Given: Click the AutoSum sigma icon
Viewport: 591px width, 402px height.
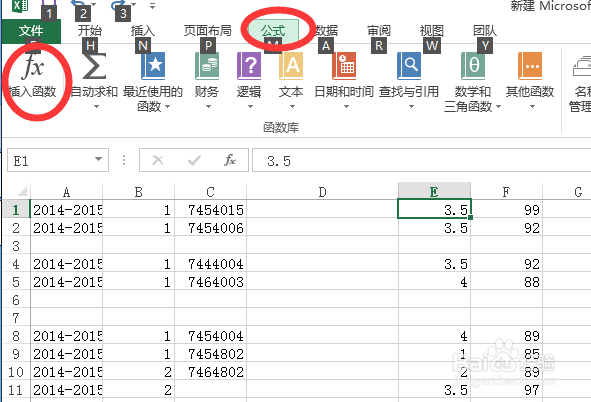Looking at the screenshot, I should (94, 66).
